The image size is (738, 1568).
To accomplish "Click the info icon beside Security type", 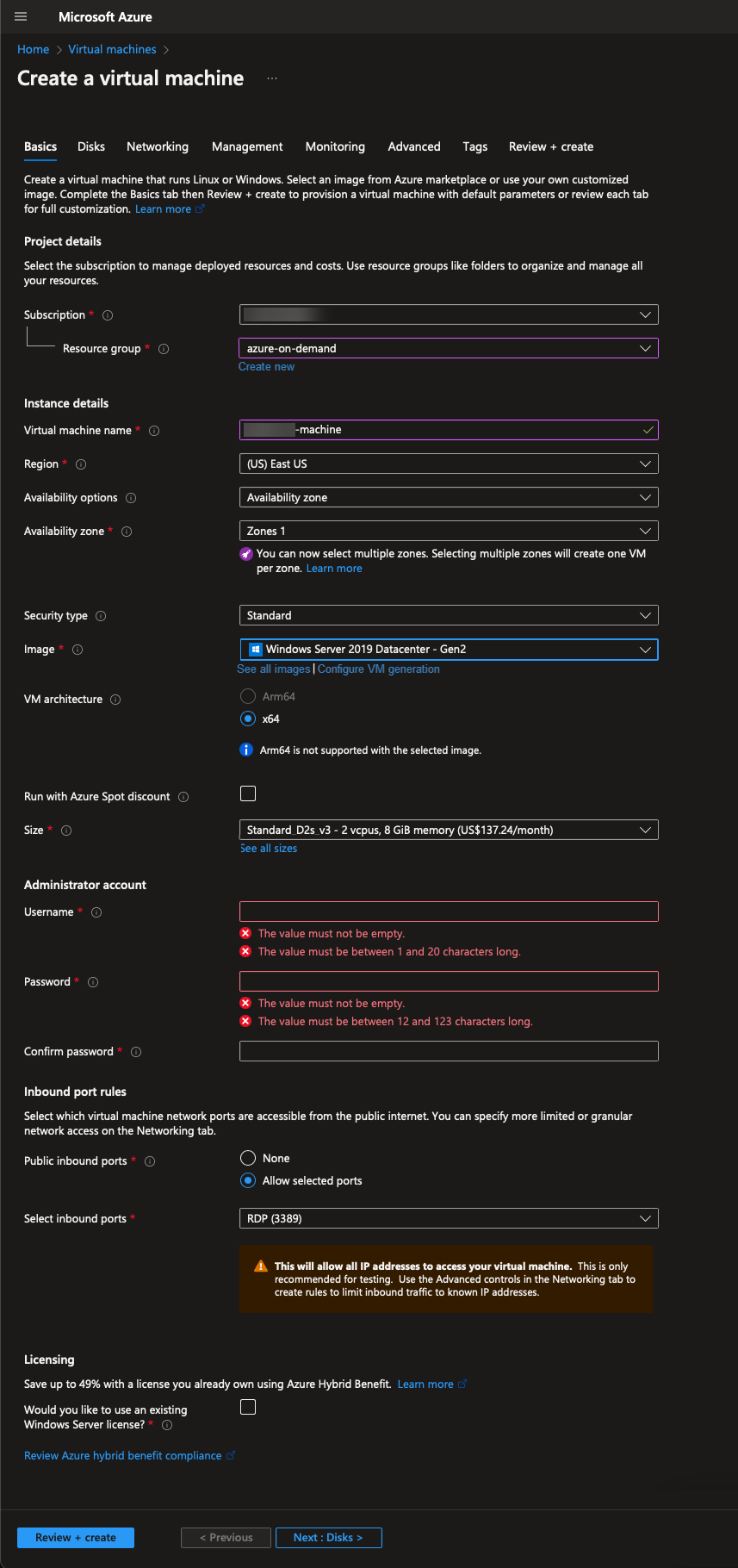I will click(101, 616).
